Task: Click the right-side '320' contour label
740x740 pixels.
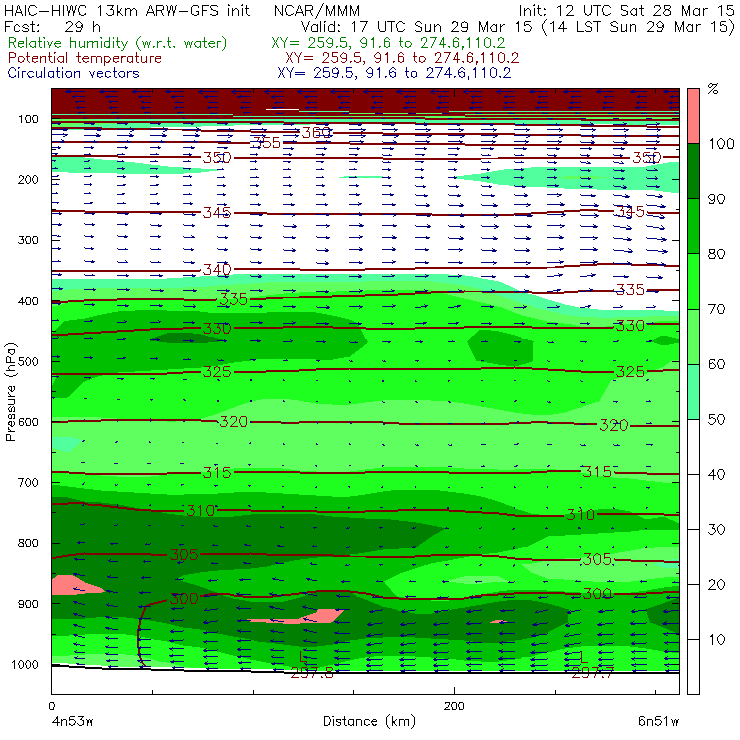Action: tap(614, 426)
